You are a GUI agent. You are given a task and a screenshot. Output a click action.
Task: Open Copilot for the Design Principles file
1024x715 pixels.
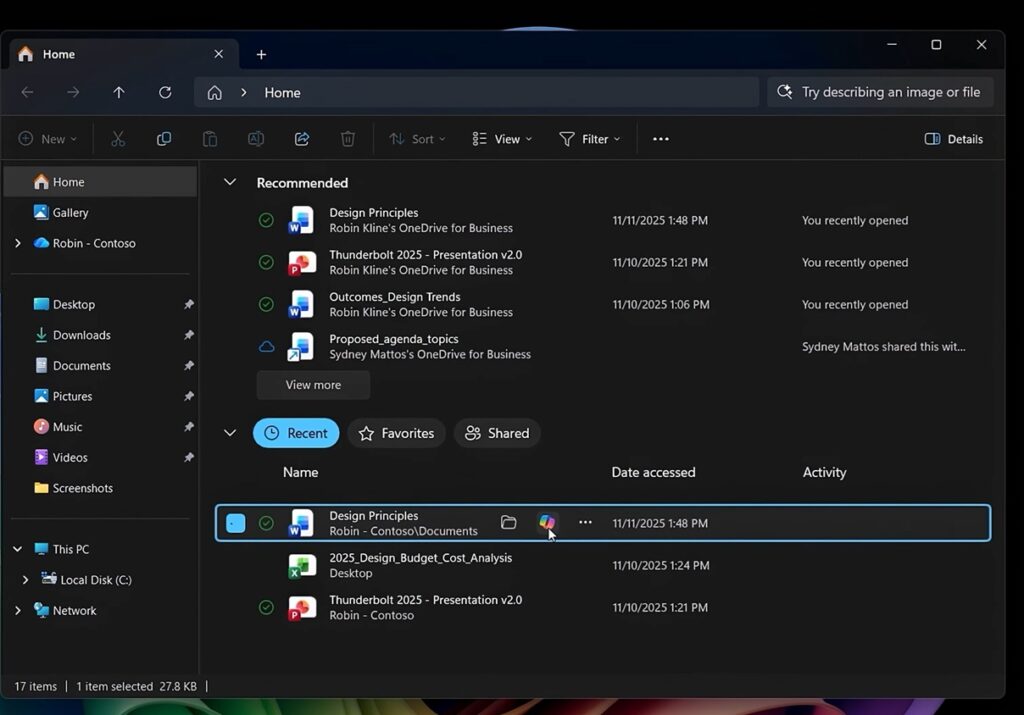(x=546, y=522)
